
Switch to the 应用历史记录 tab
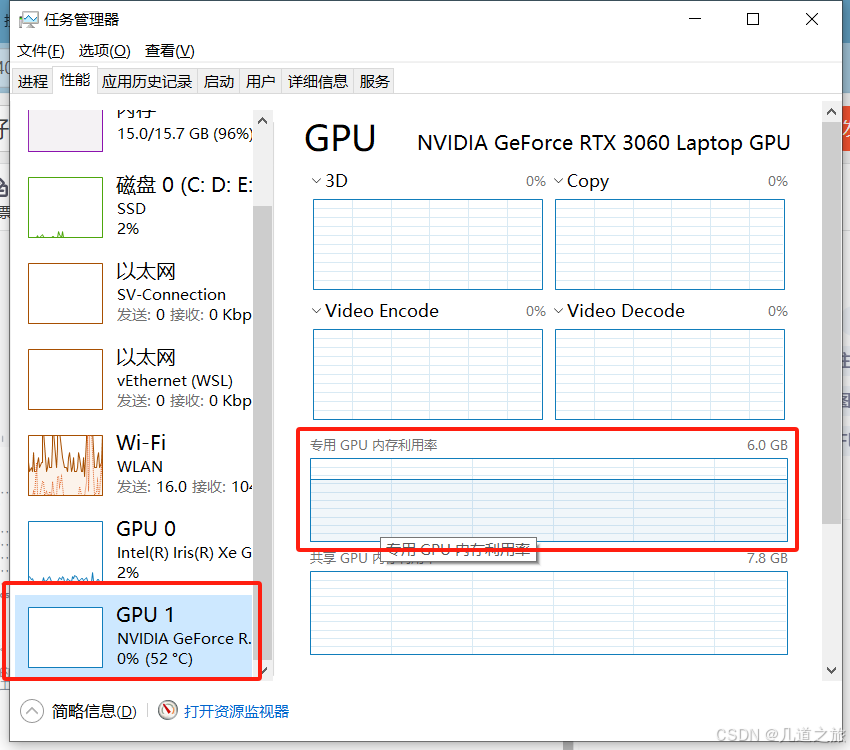(147, 81)
